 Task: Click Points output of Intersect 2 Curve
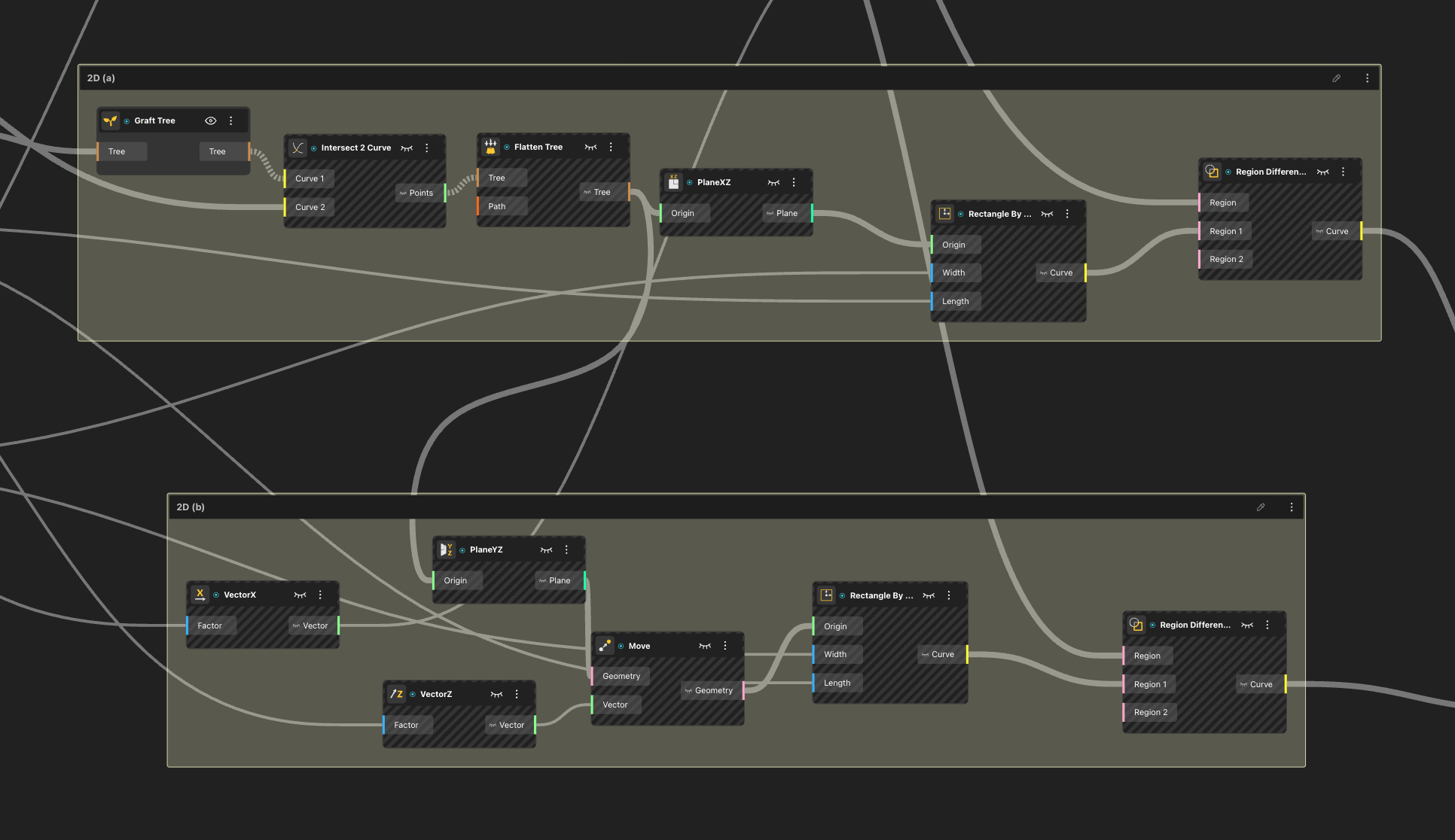[420, 193]
